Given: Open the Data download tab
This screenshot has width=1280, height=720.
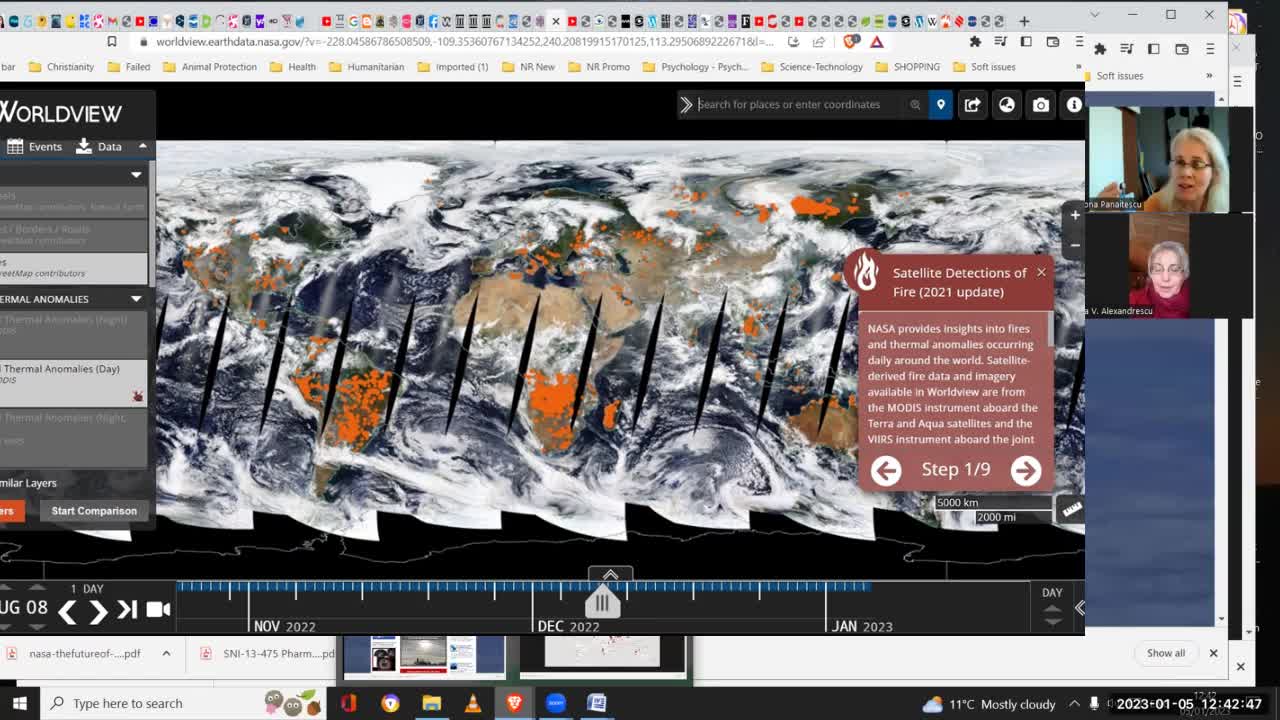Looking at the screenshot, I should click(99, 146).
